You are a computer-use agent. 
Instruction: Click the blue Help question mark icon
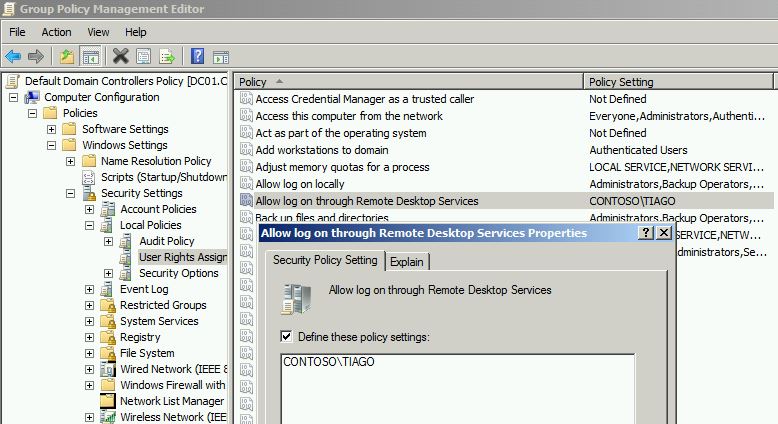point(198,56)
